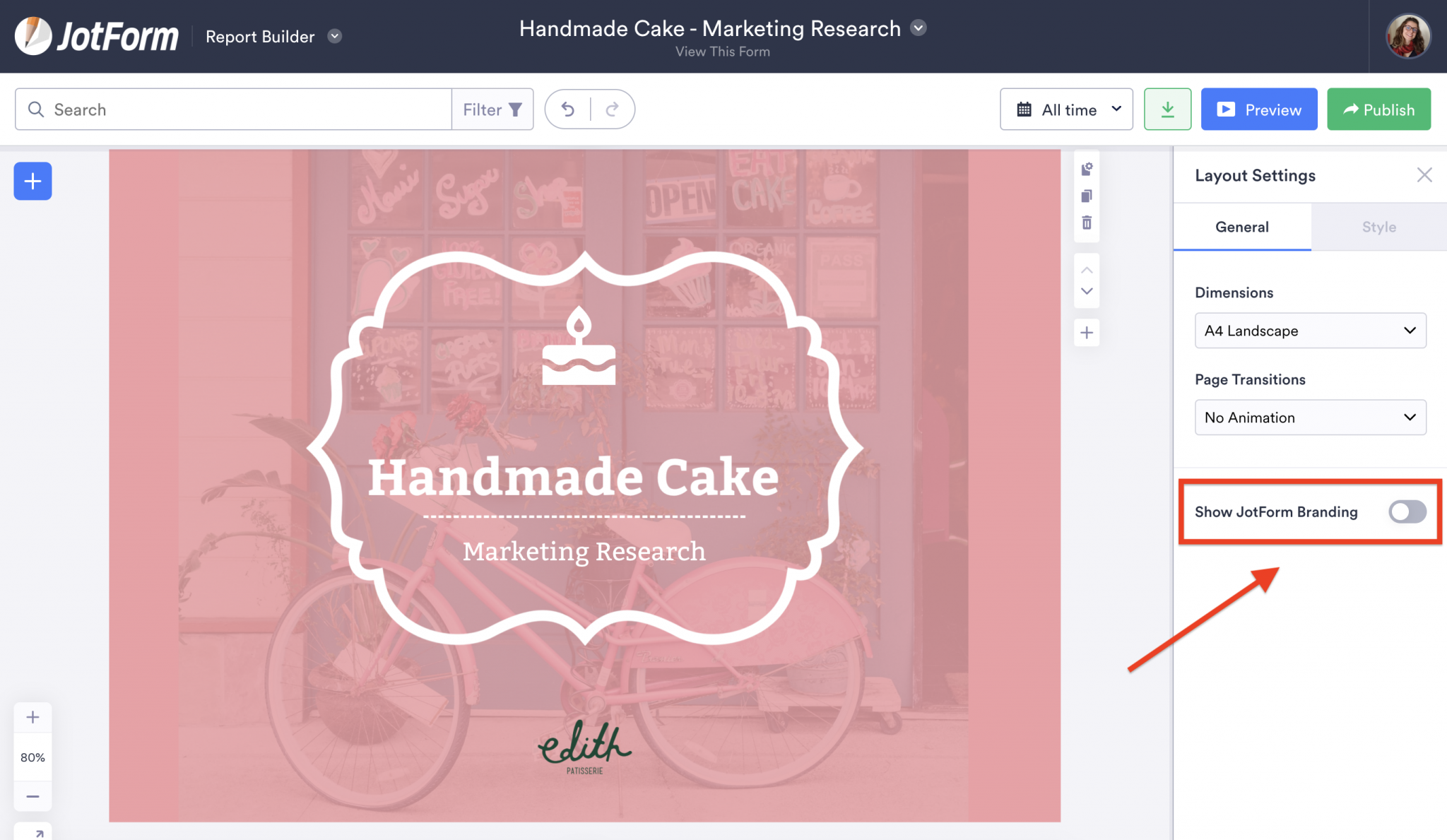This screenshot has width=1447, height=840.
Task: Click the blue Preview button
Action: click(1258, 110)
